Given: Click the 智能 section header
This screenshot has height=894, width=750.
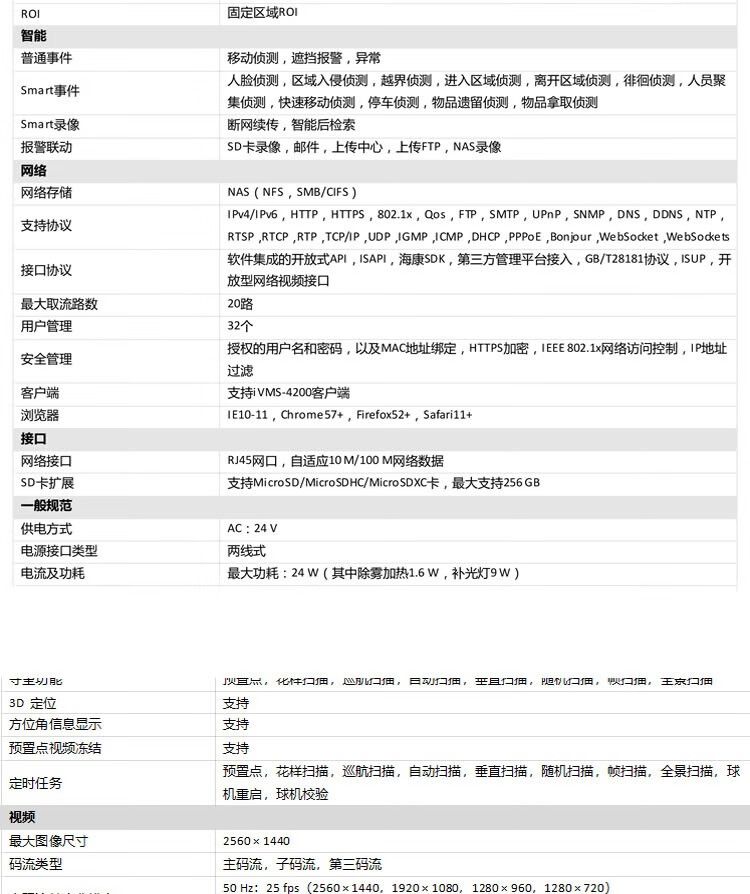Looking at the screenshot, I should tap(34, 36).
